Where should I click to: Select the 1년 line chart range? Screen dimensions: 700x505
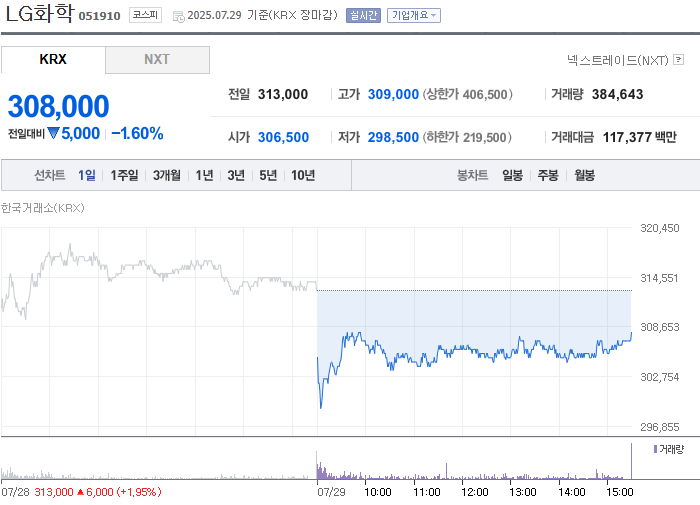[204, 175]
